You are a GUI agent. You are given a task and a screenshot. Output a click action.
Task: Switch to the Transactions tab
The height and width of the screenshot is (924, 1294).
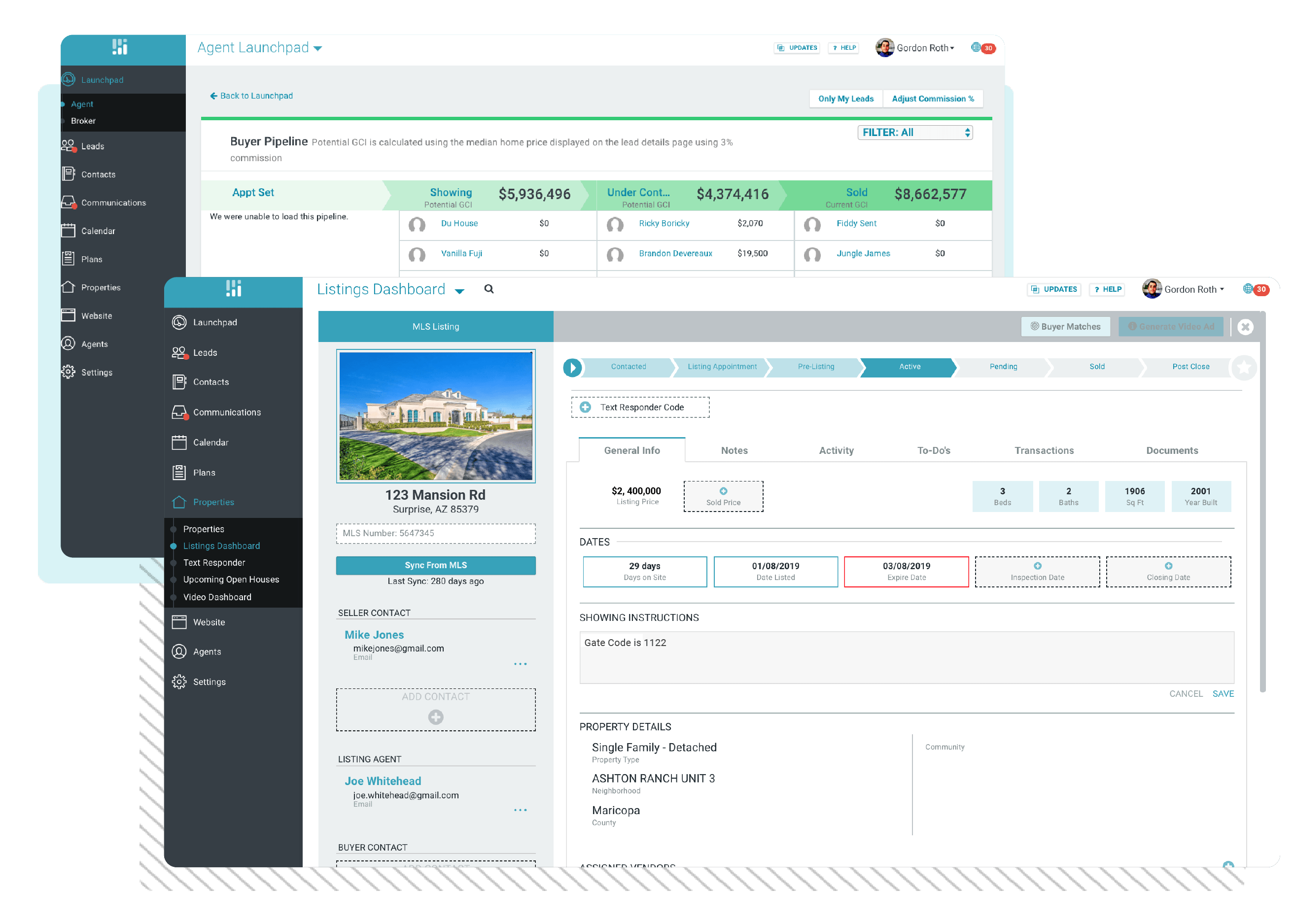click(x=1044, y=450)
